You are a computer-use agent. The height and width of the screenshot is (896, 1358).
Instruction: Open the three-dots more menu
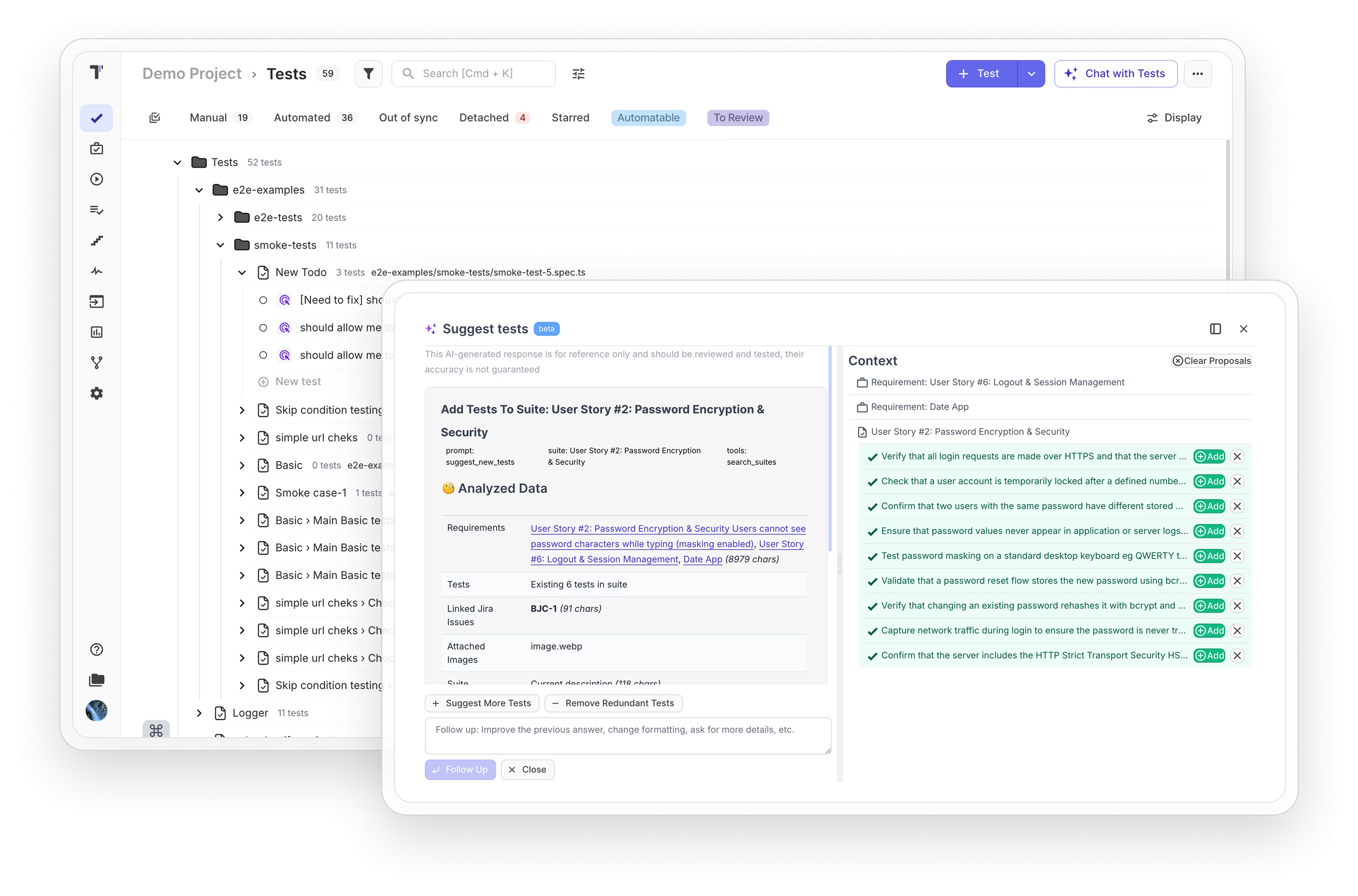point(1197,74)
